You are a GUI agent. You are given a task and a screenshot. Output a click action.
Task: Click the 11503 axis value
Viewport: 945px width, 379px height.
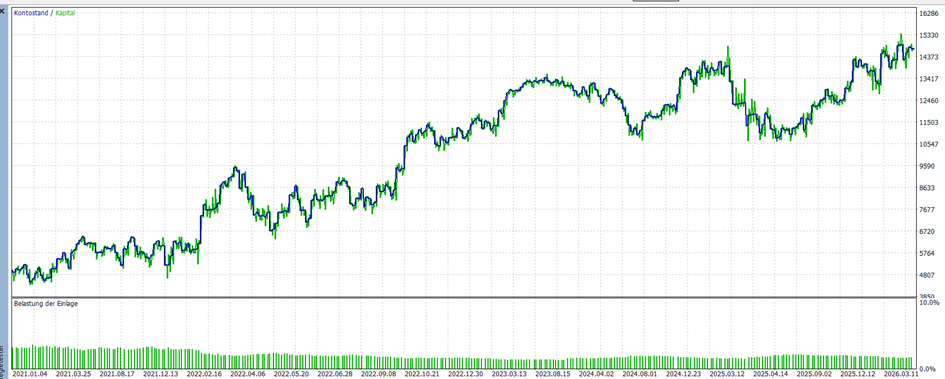coord(929,122)
